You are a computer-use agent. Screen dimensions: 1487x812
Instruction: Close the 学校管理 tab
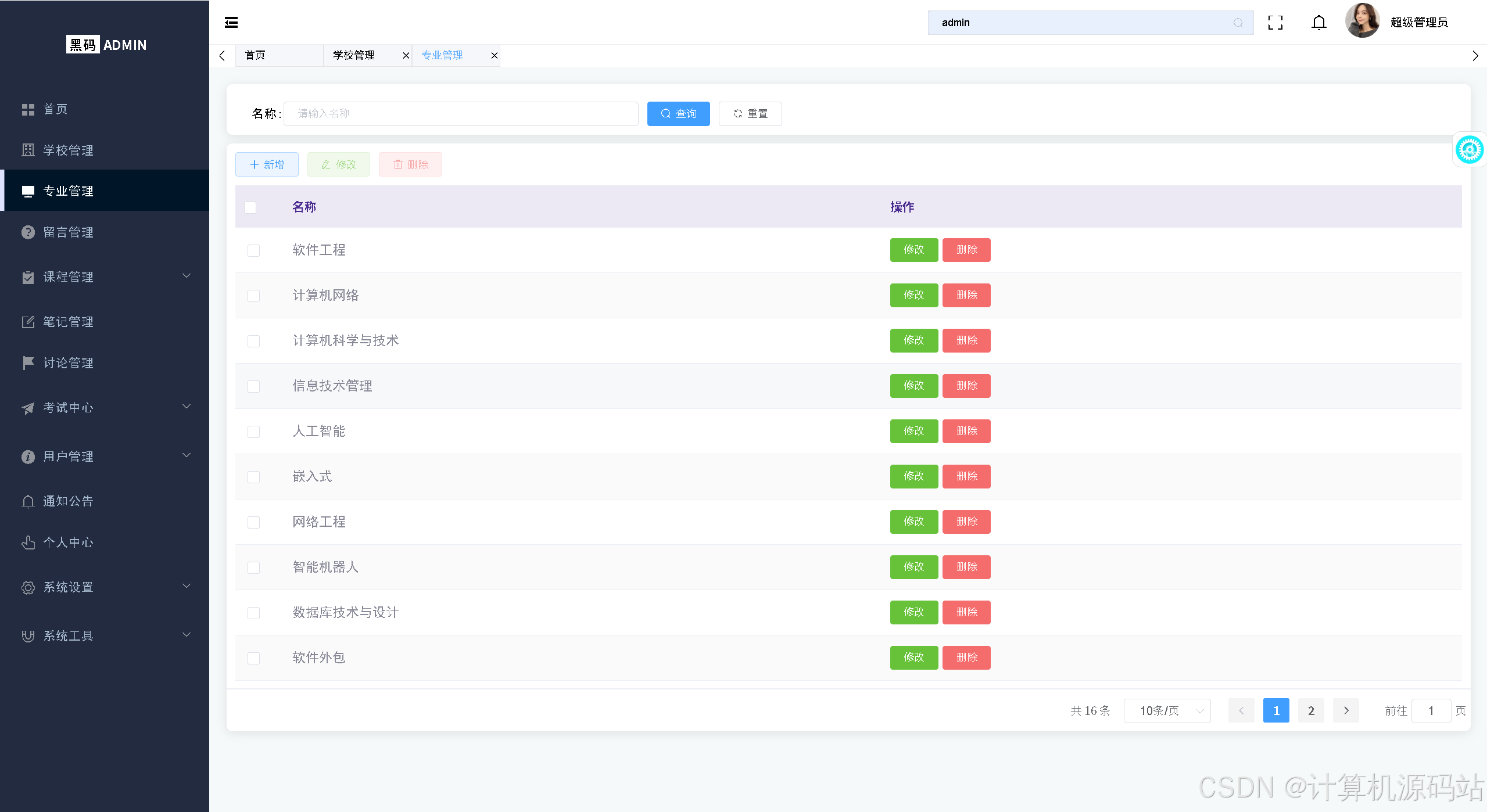[406, 56]
